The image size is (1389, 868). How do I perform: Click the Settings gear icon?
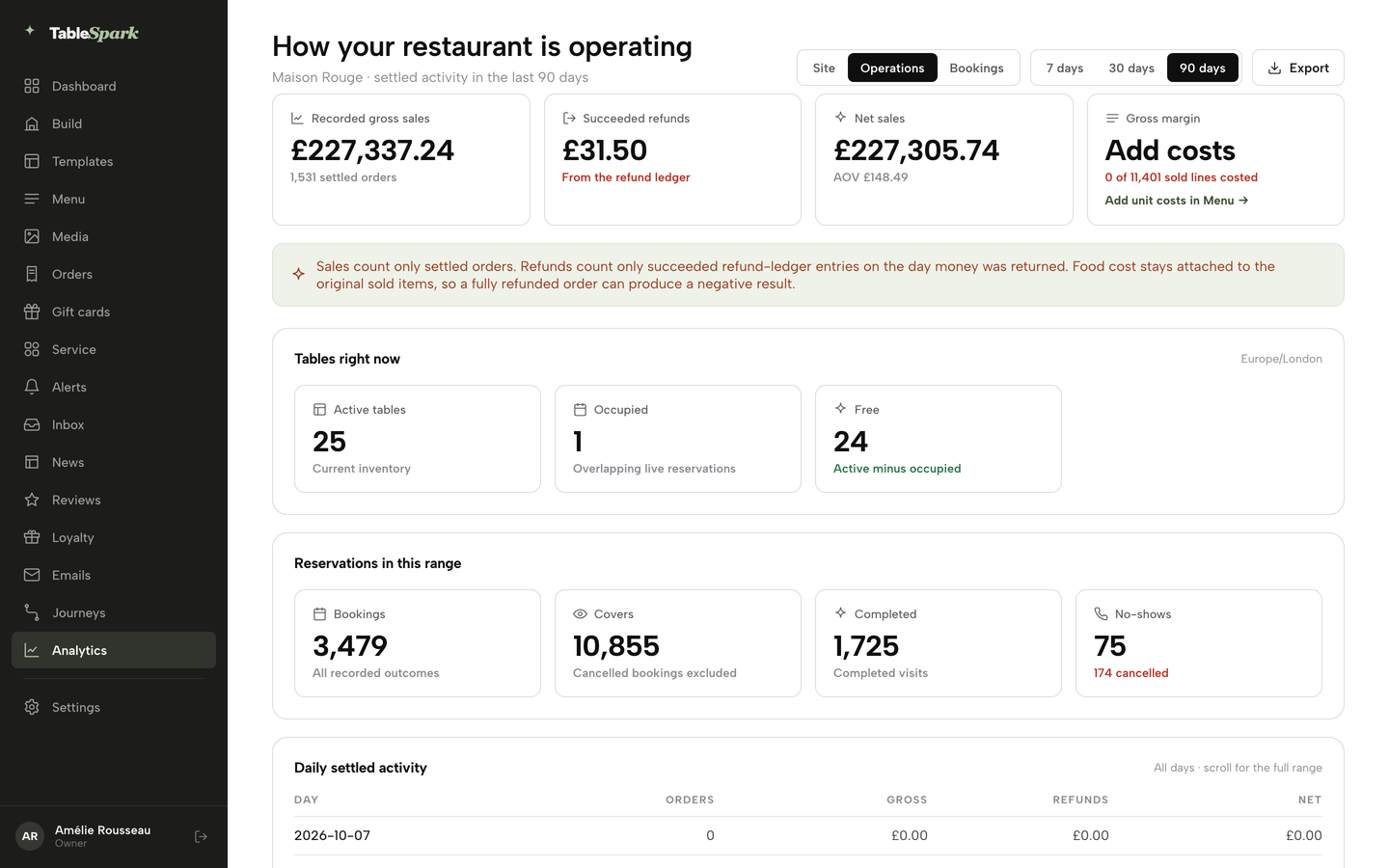[32, 707]
